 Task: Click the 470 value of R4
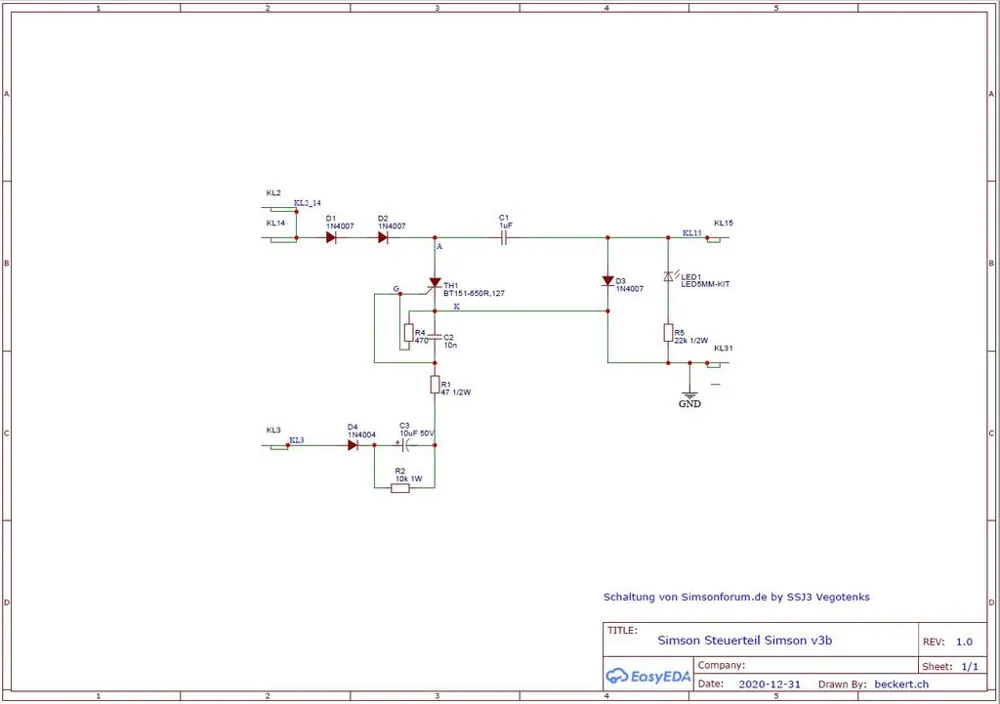pyautogui.click(x=422, y=341)
